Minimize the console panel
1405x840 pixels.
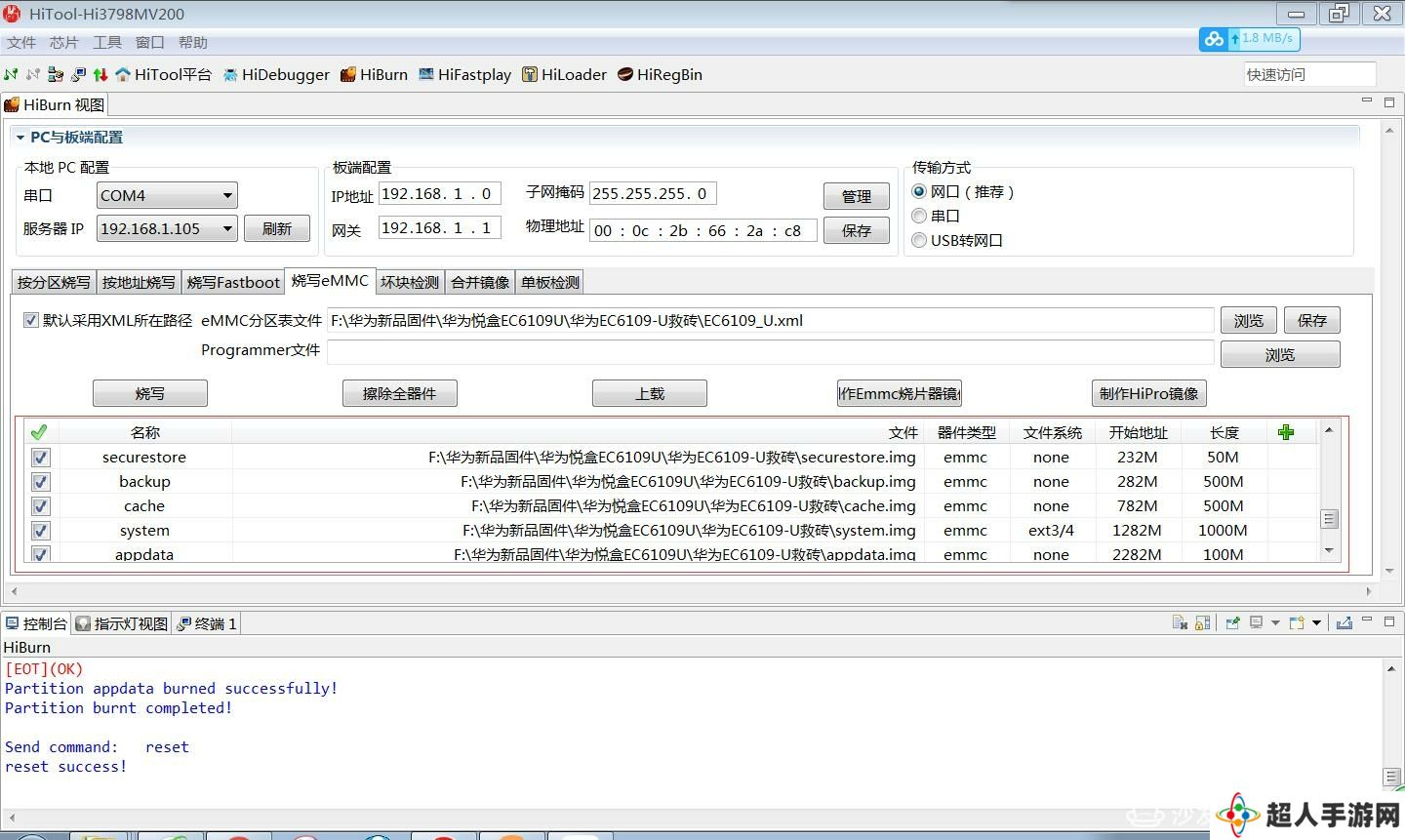(1367, 620)
